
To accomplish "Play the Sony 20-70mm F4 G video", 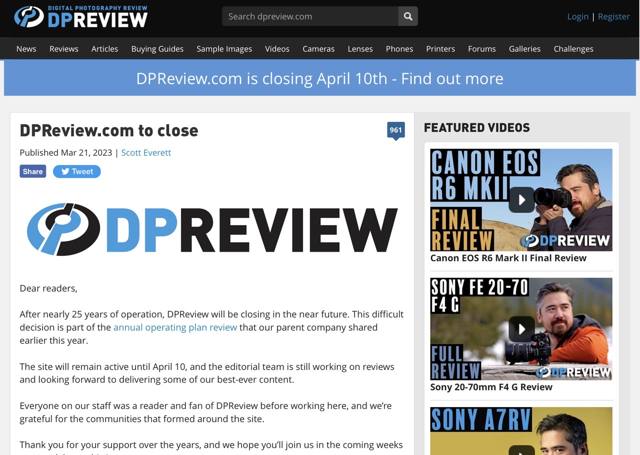I will point(521,328).
